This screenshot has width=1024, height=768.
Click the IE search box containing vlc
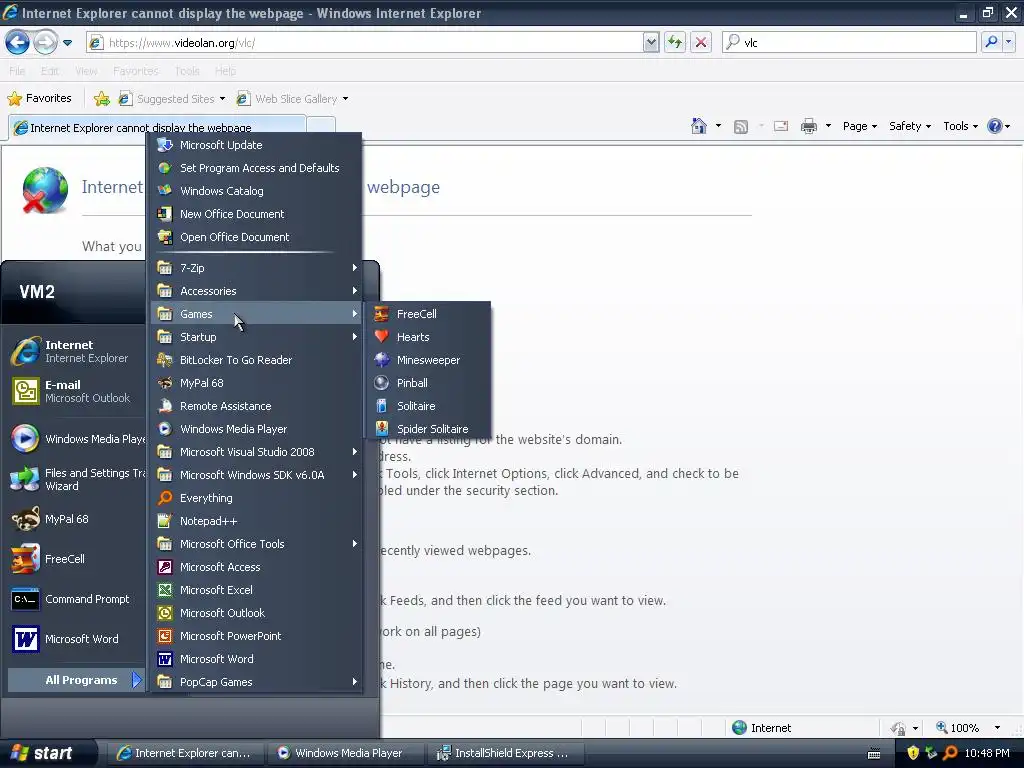pos(851,42)
